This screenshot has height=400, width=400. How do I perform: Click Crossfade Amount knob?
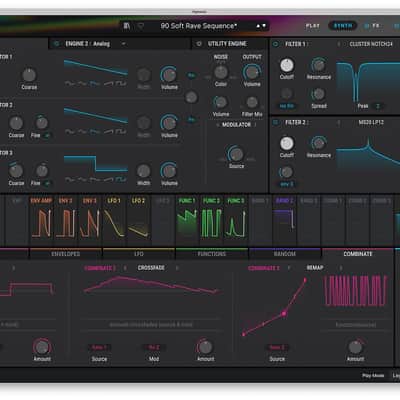click(205, 347)
